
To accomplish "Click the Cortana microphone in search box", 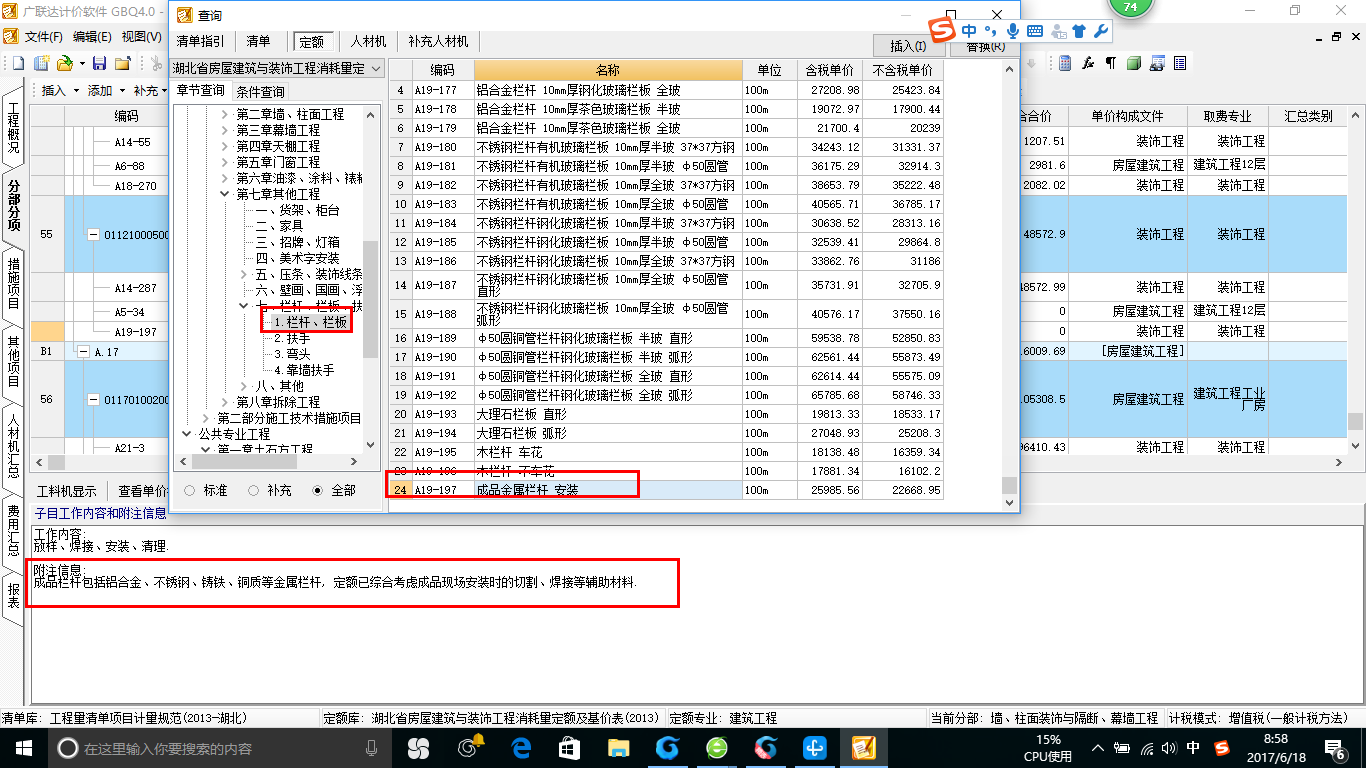I will (372, 748).
